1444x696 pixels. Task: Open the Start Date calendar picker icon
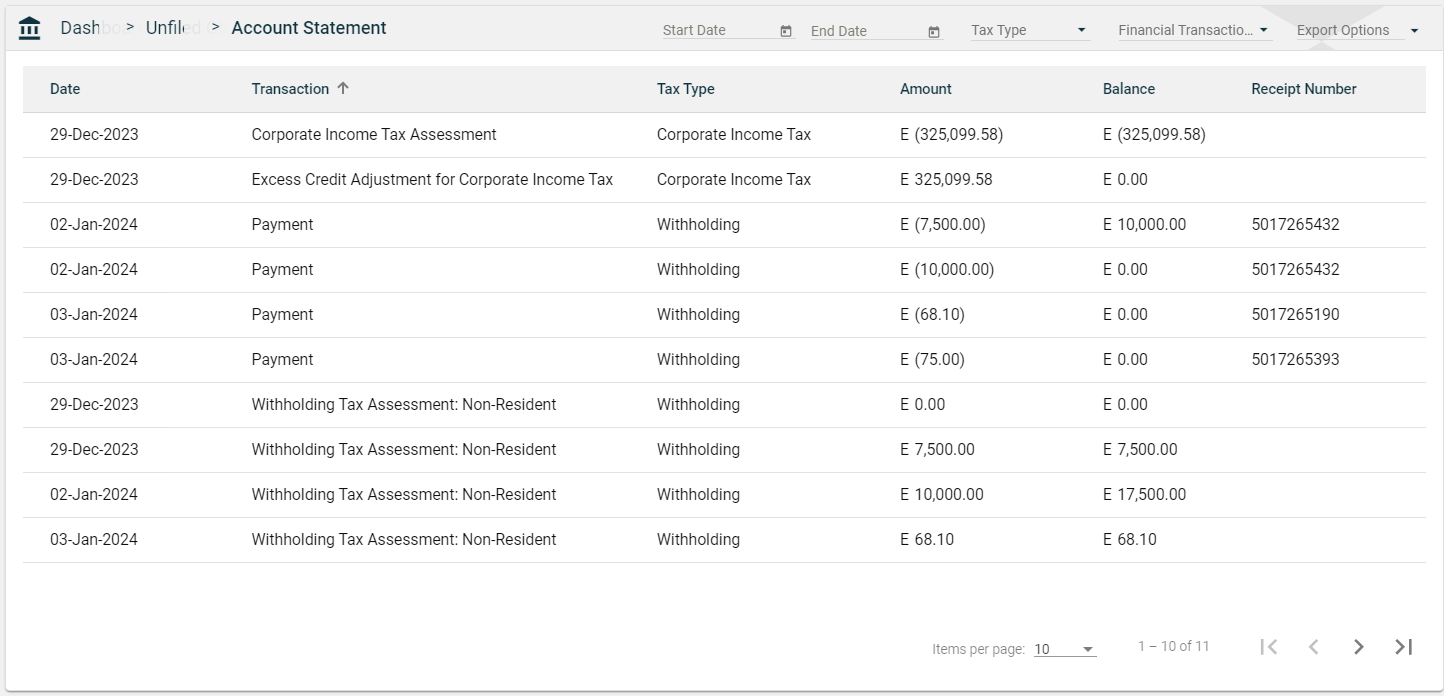point(786,31)
